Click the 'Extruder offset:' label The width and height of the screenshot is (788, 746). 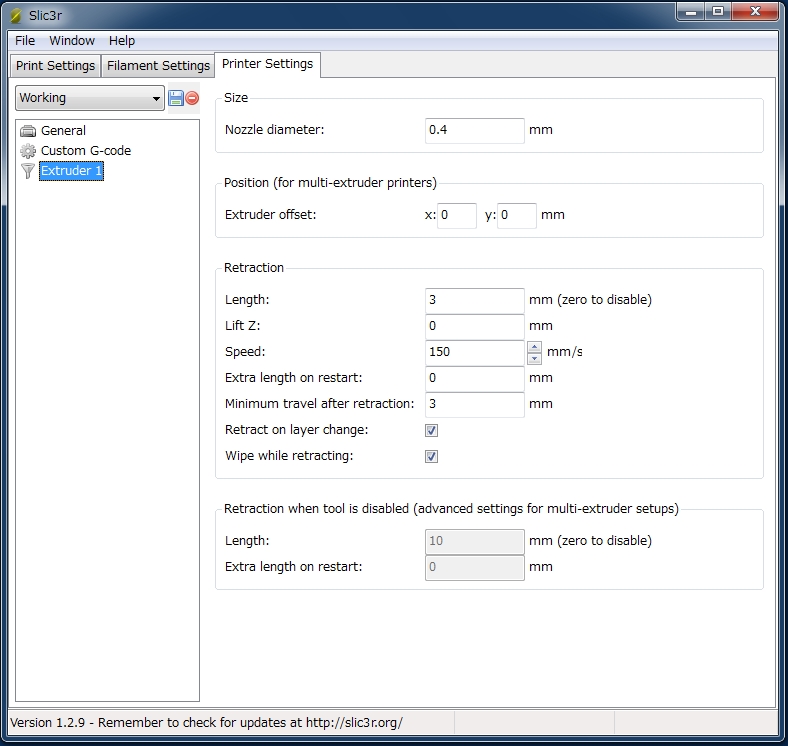coord(270,215)
